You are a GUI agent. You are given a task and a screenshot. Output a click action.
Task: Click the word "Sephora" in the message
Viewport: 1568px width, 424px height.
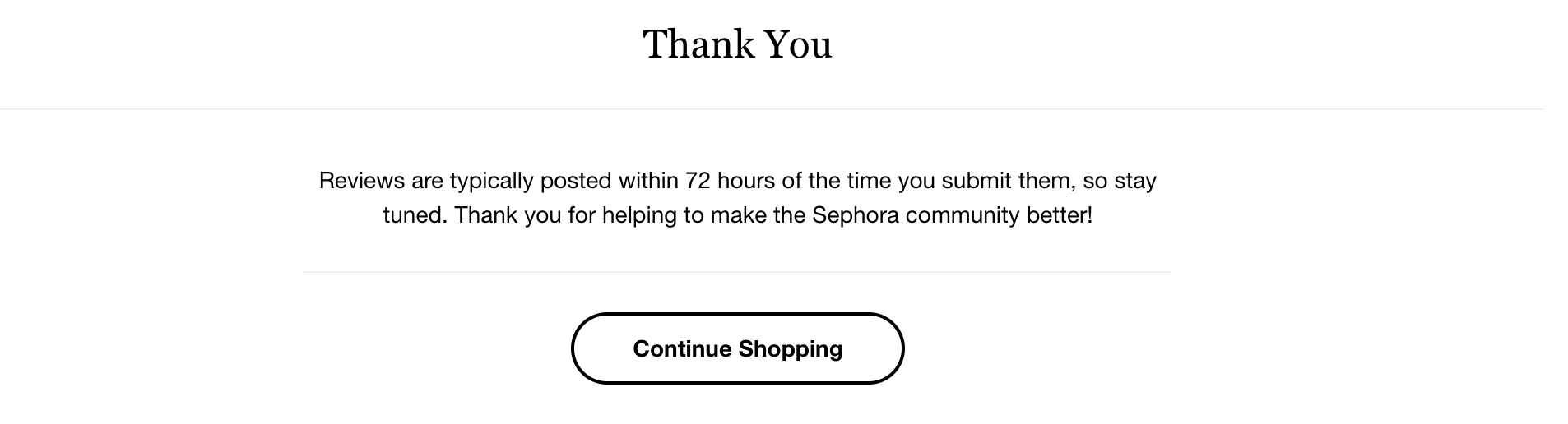tap(855, 215)
